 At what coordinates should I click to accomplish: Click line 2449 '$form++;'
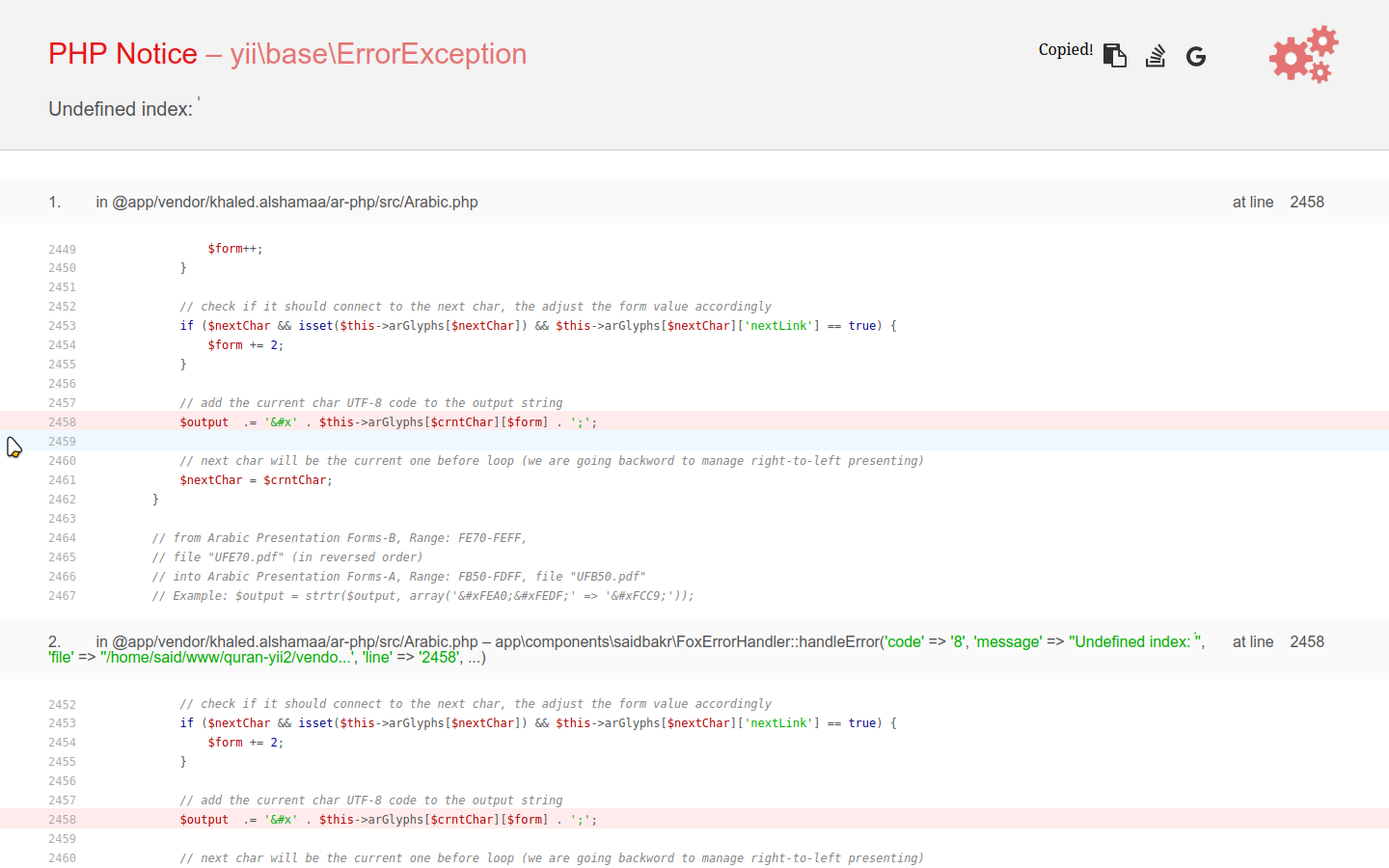tap(235, 249)
